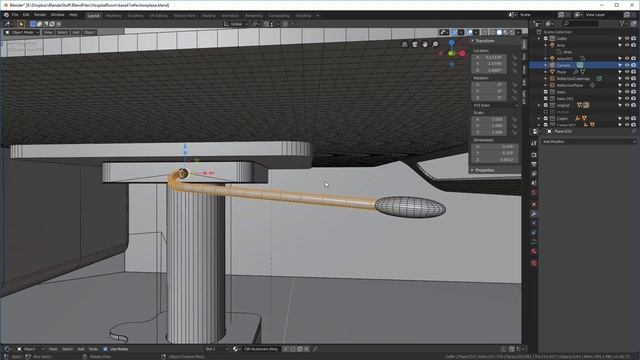Toggle visibility eye for ReflectionCubemap

(627, 78)
